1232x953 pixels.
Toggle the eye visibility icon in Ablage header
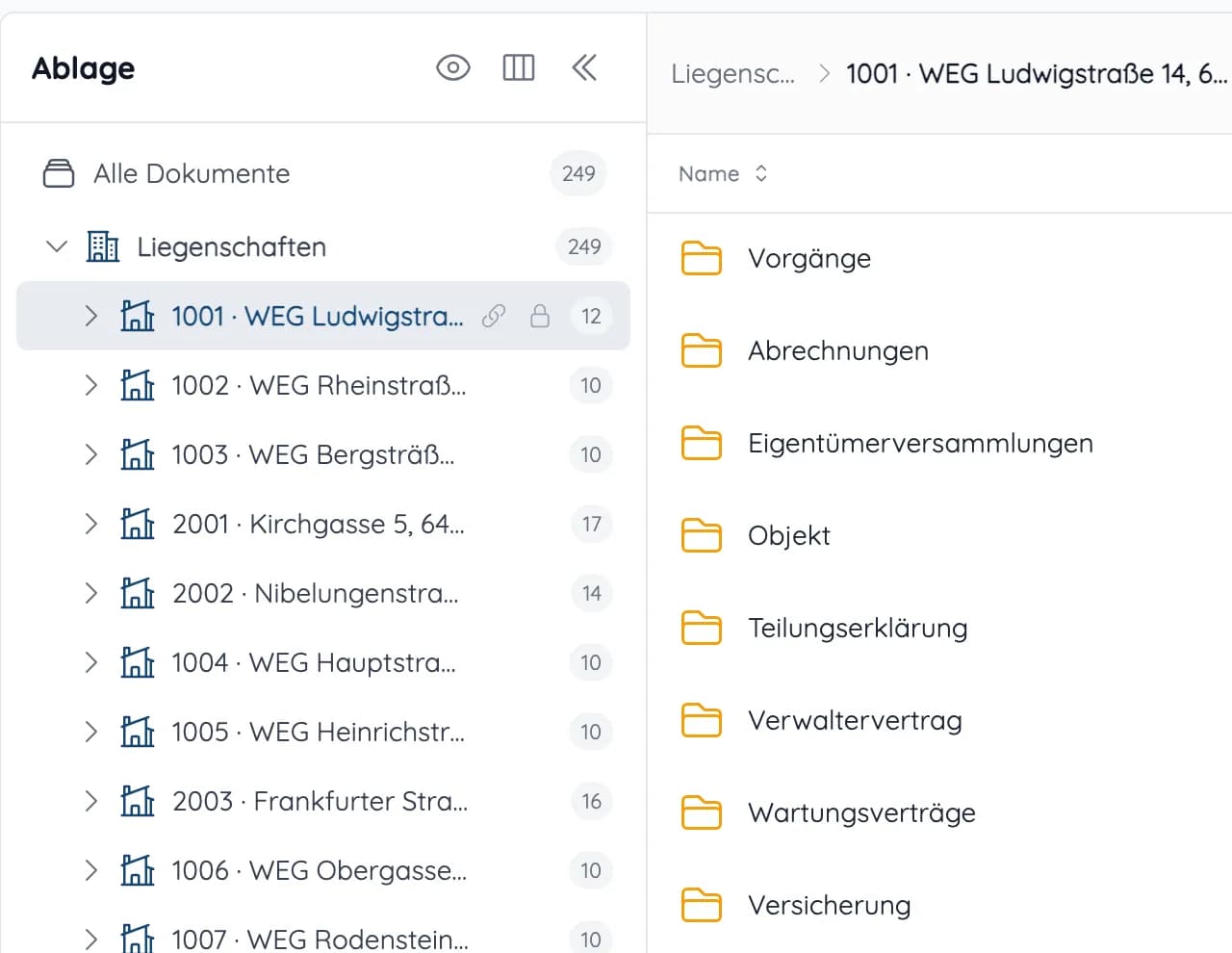(452, 67)
